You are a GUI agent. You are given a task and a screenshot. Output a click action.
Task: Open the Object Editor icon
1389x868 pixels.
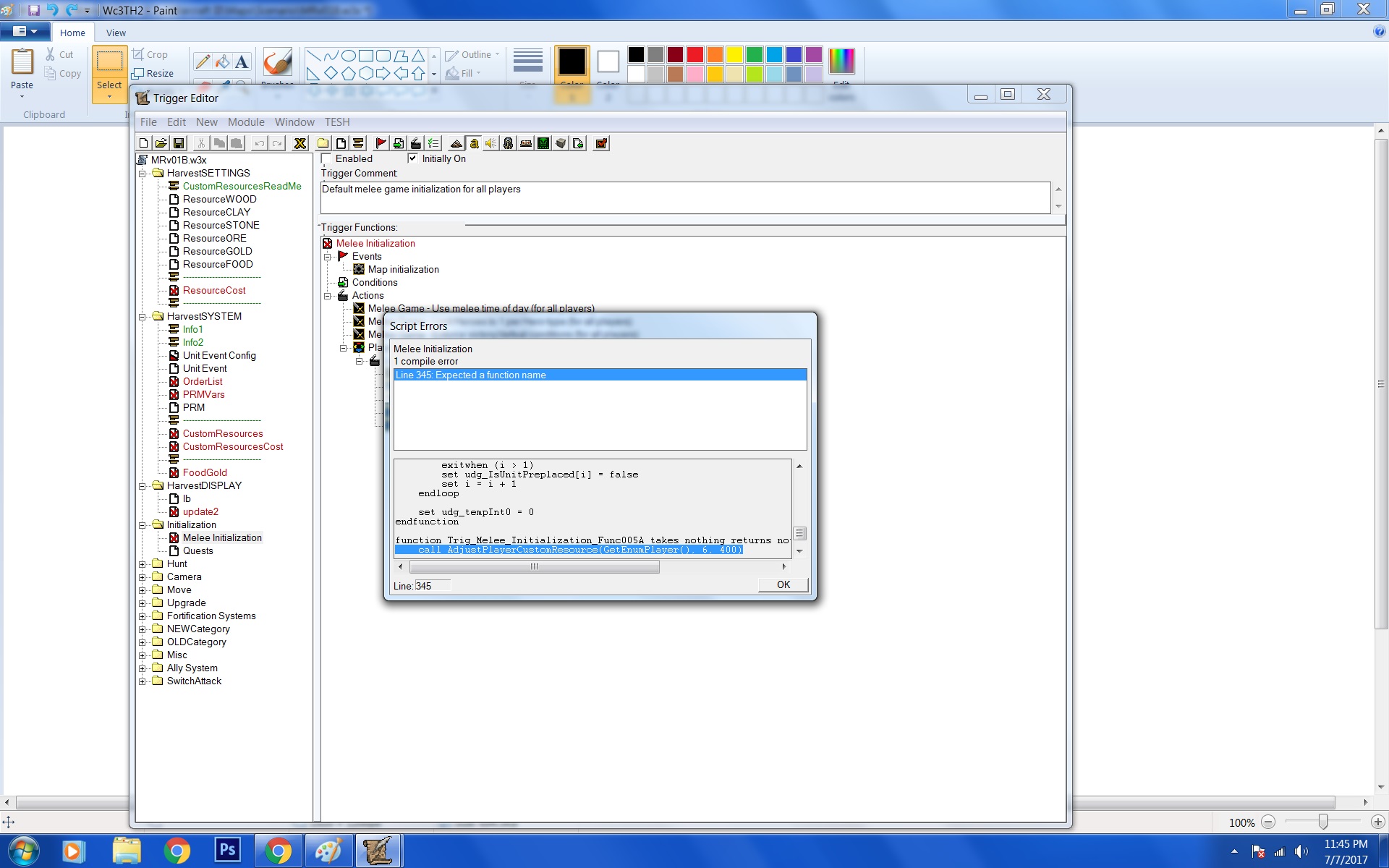pyautogui.click(x=509, y=143)
